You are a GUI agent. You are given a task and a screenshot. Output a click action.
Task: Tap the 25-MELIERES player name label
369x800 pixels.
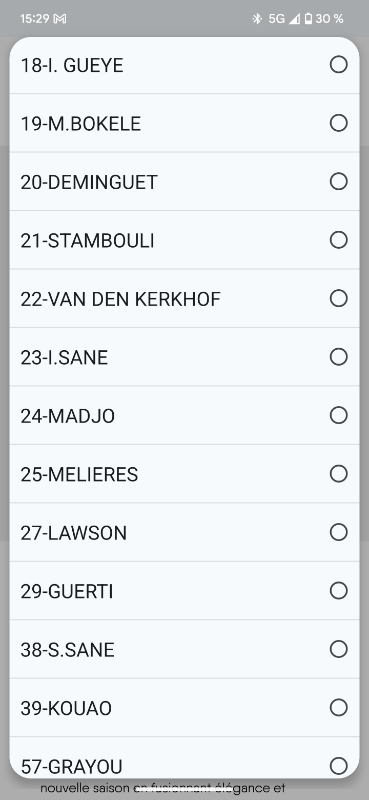(79, 474)
